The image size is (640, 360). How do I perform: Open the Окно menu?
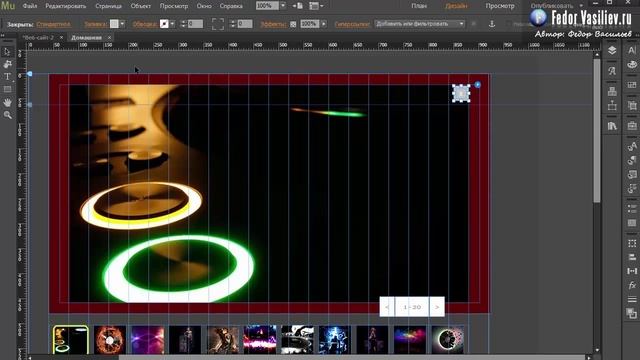pyautogui.click(x=204, y=6)
